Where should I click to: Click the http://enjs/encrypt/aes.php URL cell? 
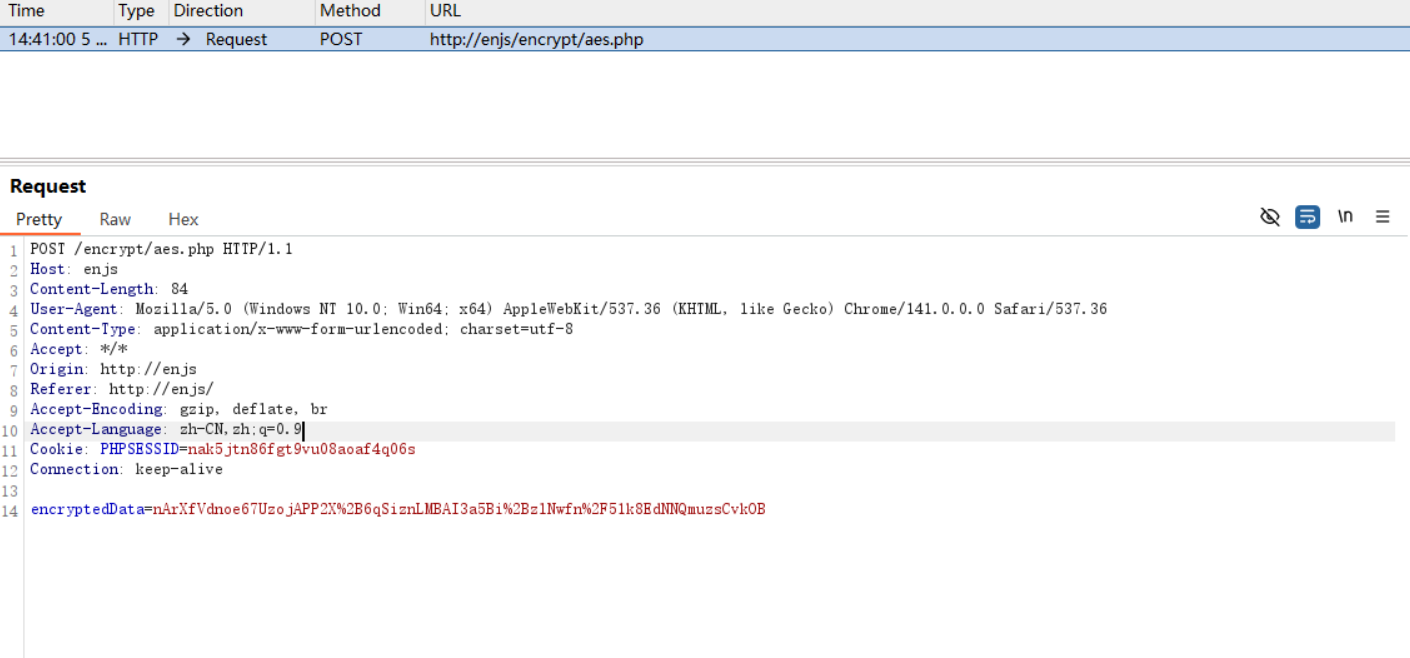tap(536, 39)
